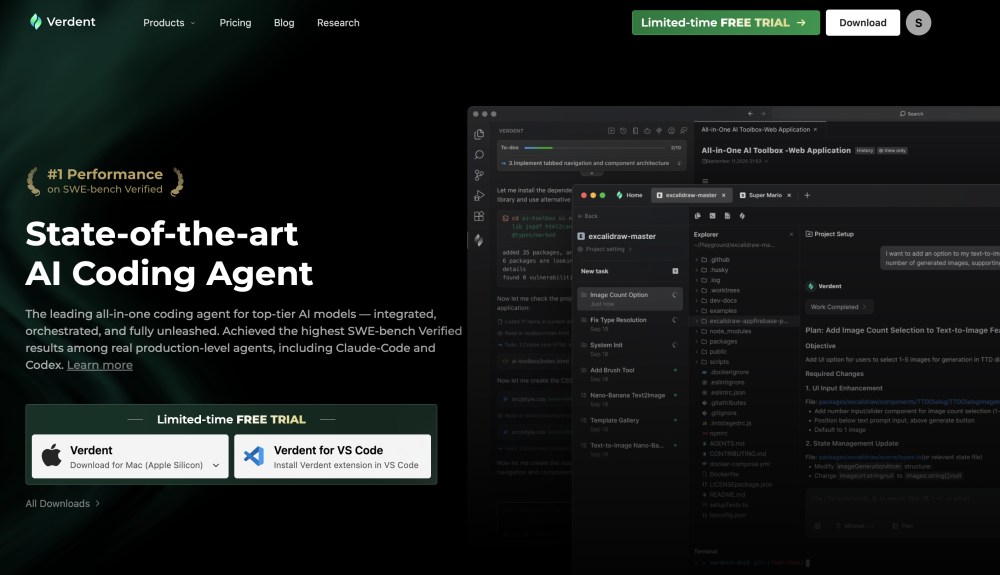Click the white Download button
The width and height of the screenshot is (1000, 575).
862,23
